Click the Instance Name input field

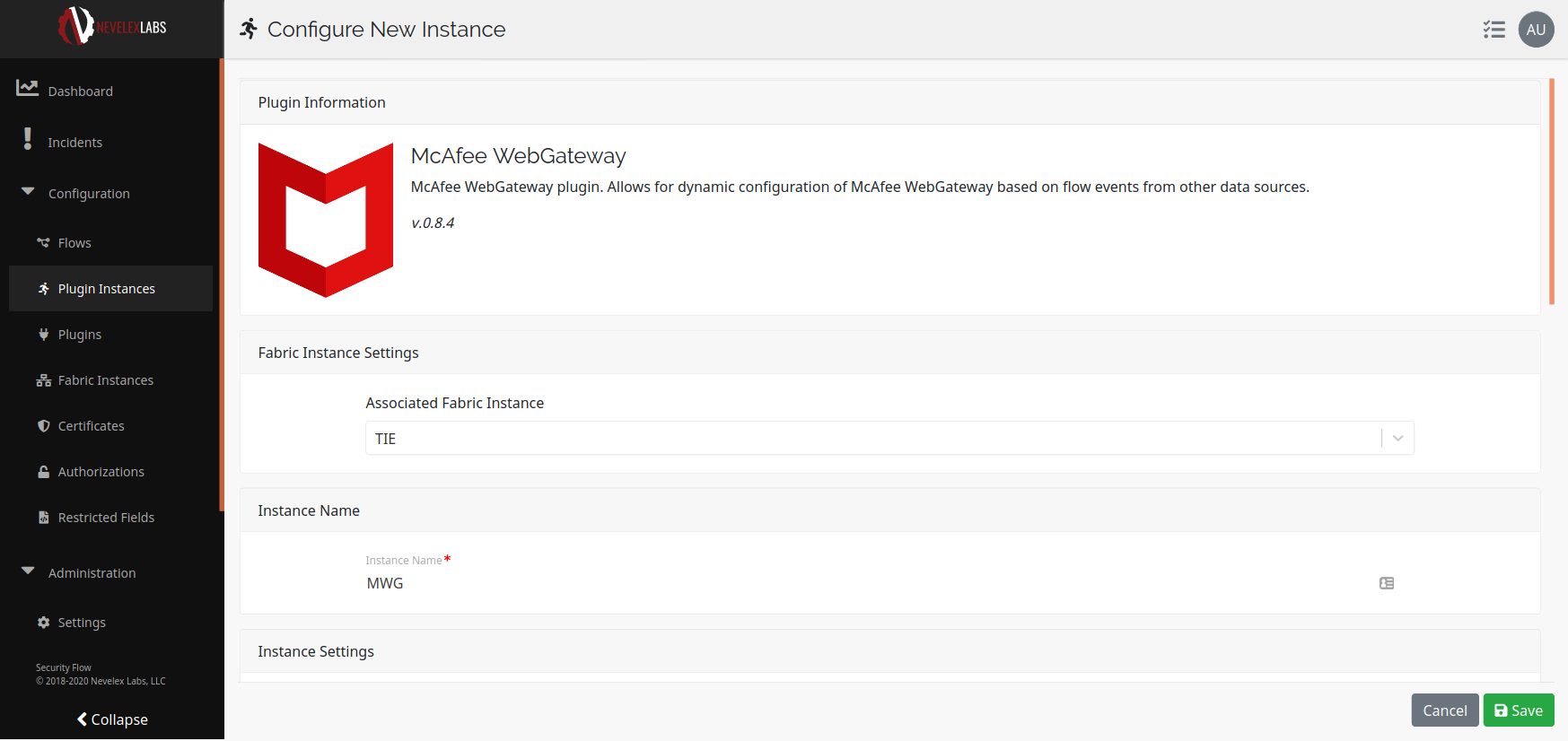(862, 583)
